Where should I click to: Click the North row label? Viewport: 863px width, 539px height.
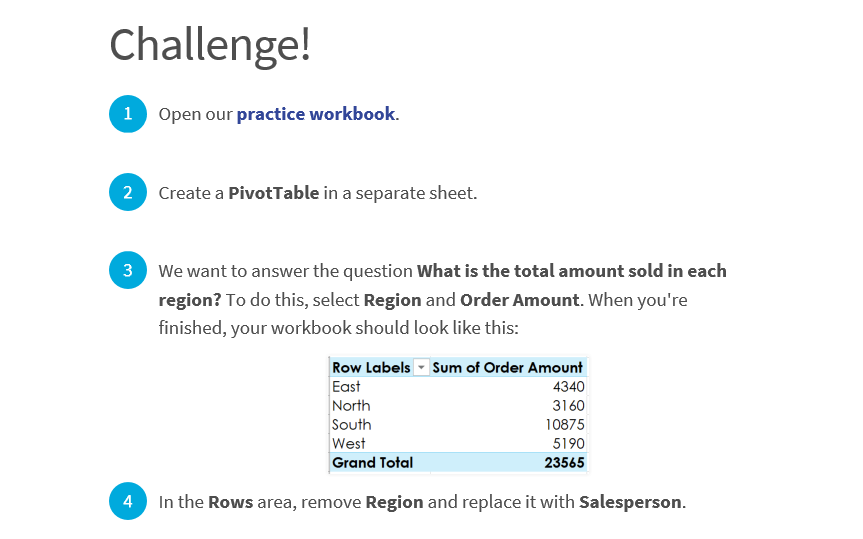point(351,406)
